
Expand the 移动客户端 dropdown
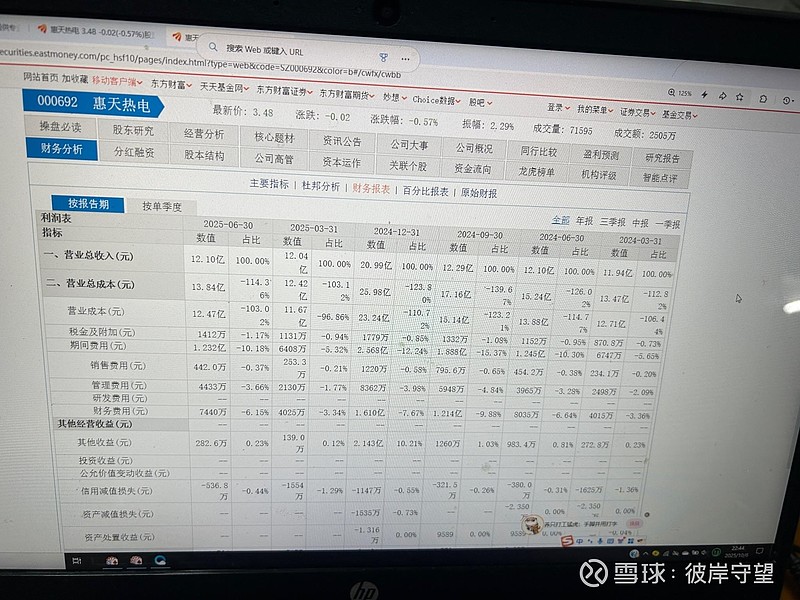tap(117, 81)
